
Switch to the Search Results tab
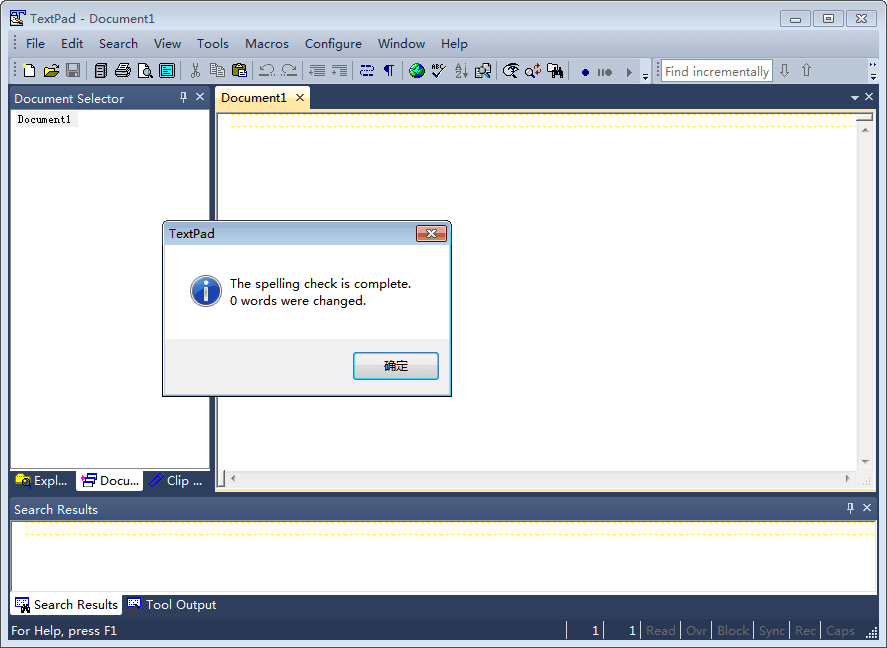pos(66,604)
